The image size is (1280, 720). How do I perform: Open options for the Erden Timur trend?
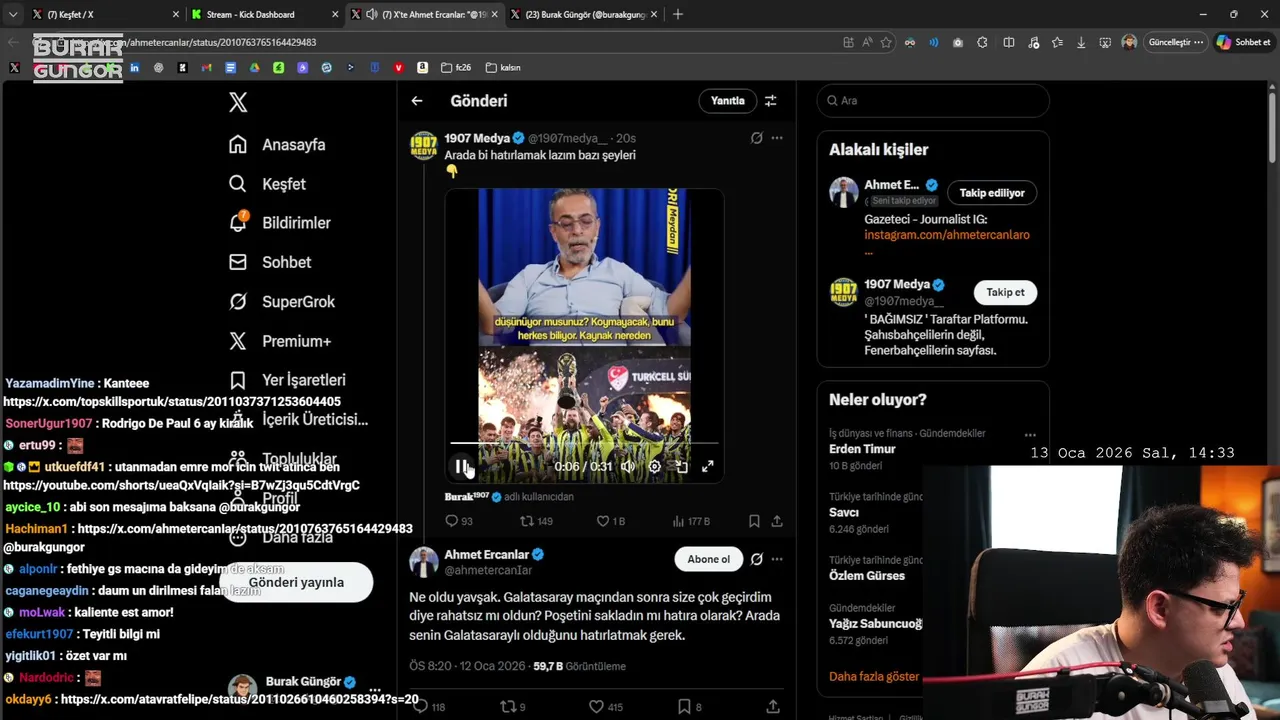pos(1030,435)
